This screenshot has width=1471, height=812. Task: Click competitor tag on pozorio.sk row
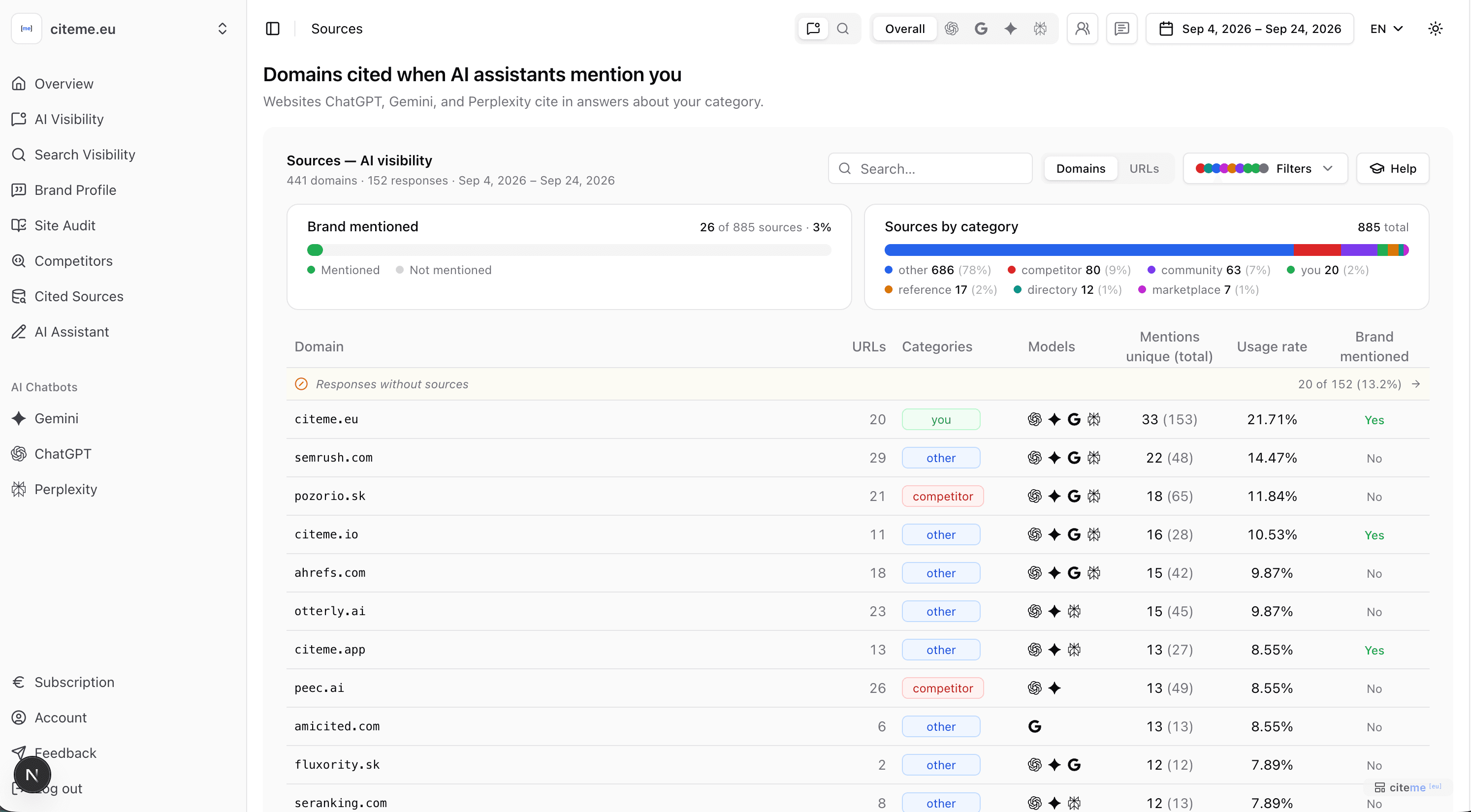pos(943,496)
